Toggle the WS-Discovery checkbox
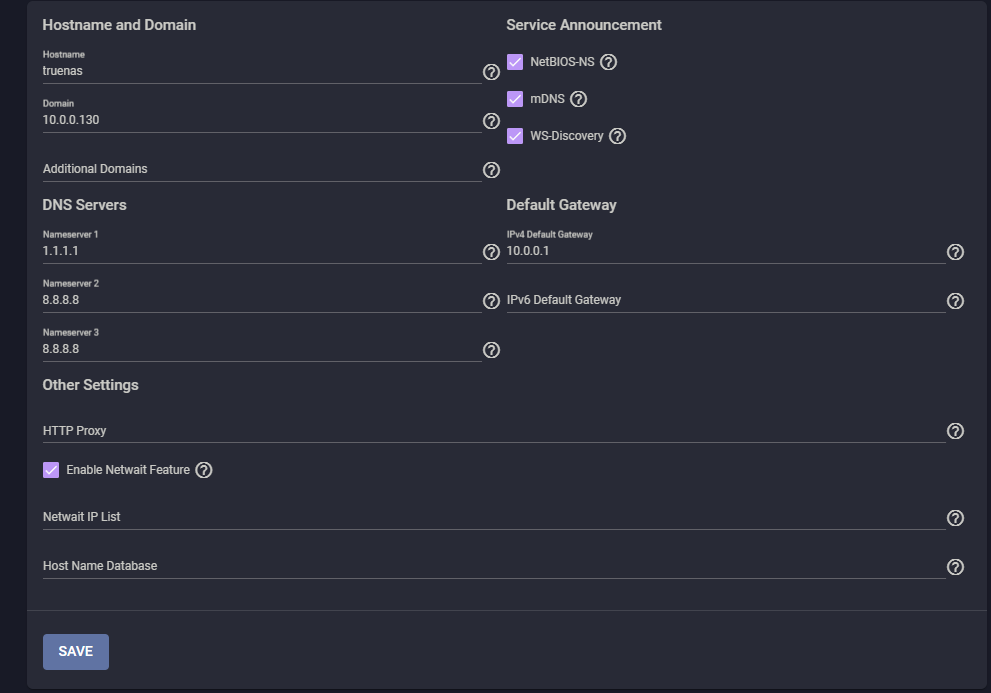The image size is (991, 693). tap(515, 136)
